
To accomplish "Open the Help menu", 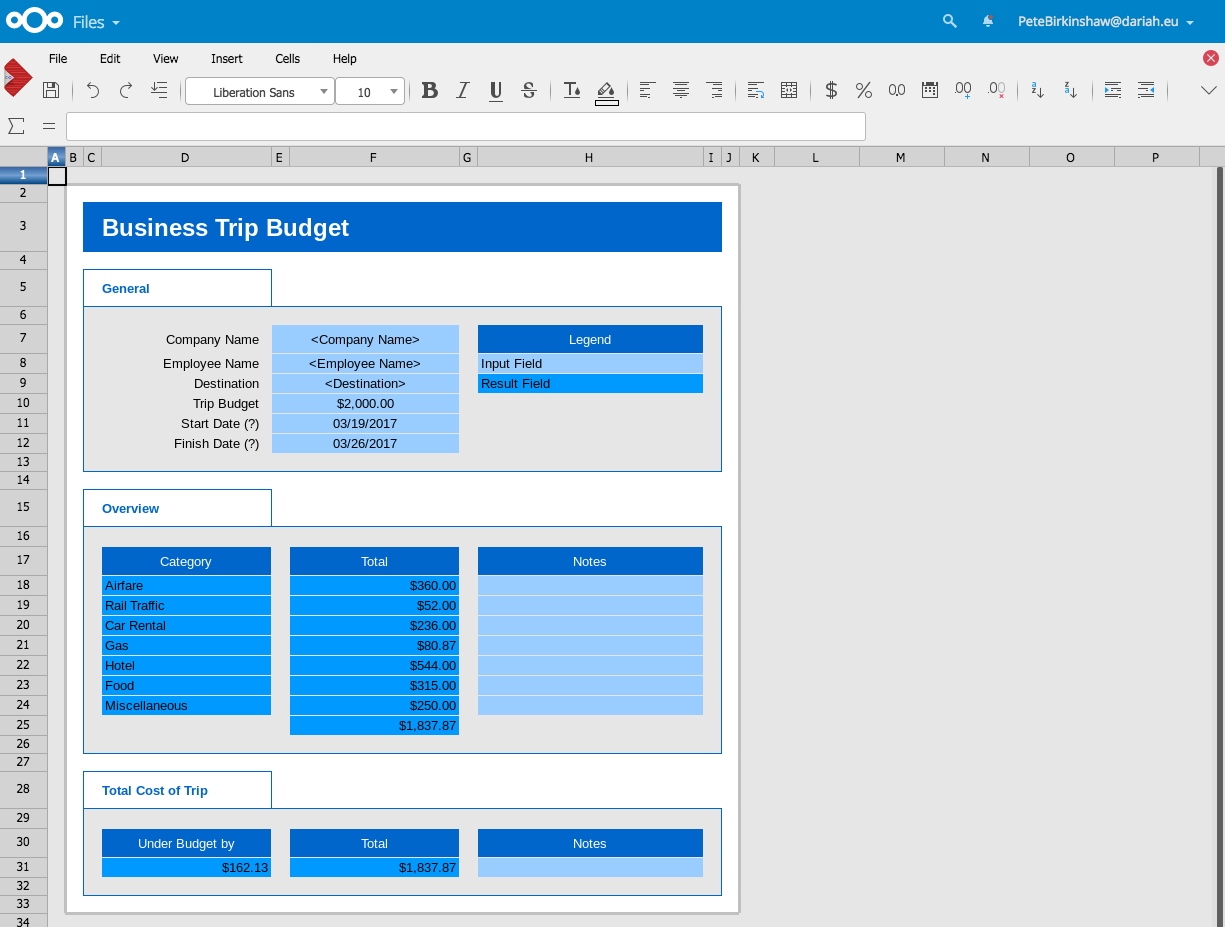I will coord(345,59).
